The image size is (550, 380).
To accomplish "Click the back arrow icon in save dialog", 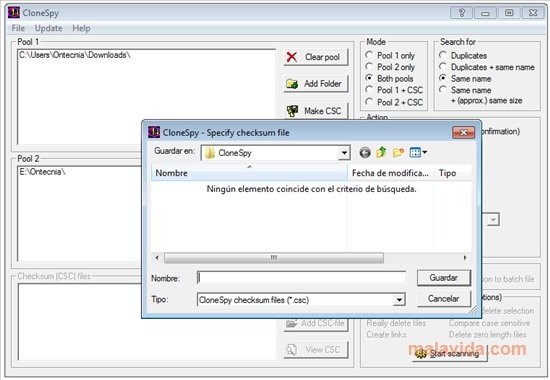I will click(365, 153).
